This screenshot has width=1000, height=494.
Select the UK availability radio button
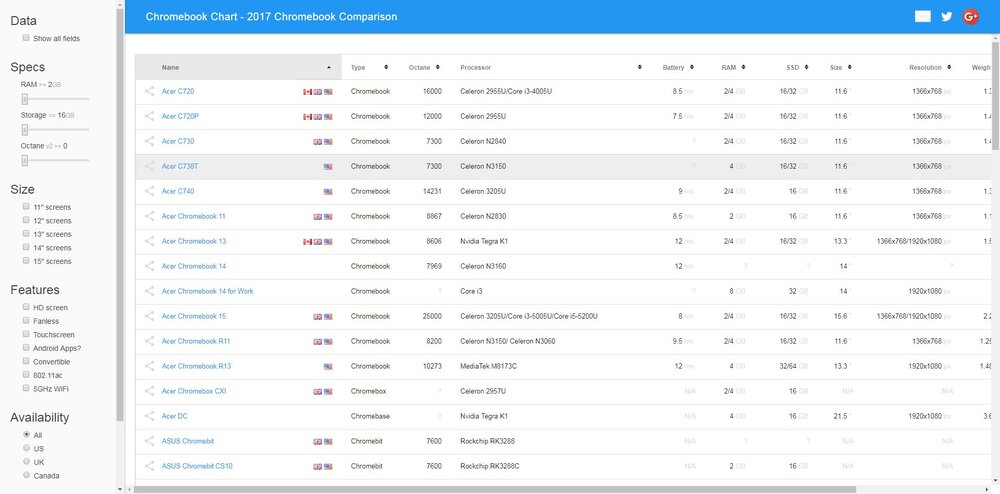pos(26,461)
